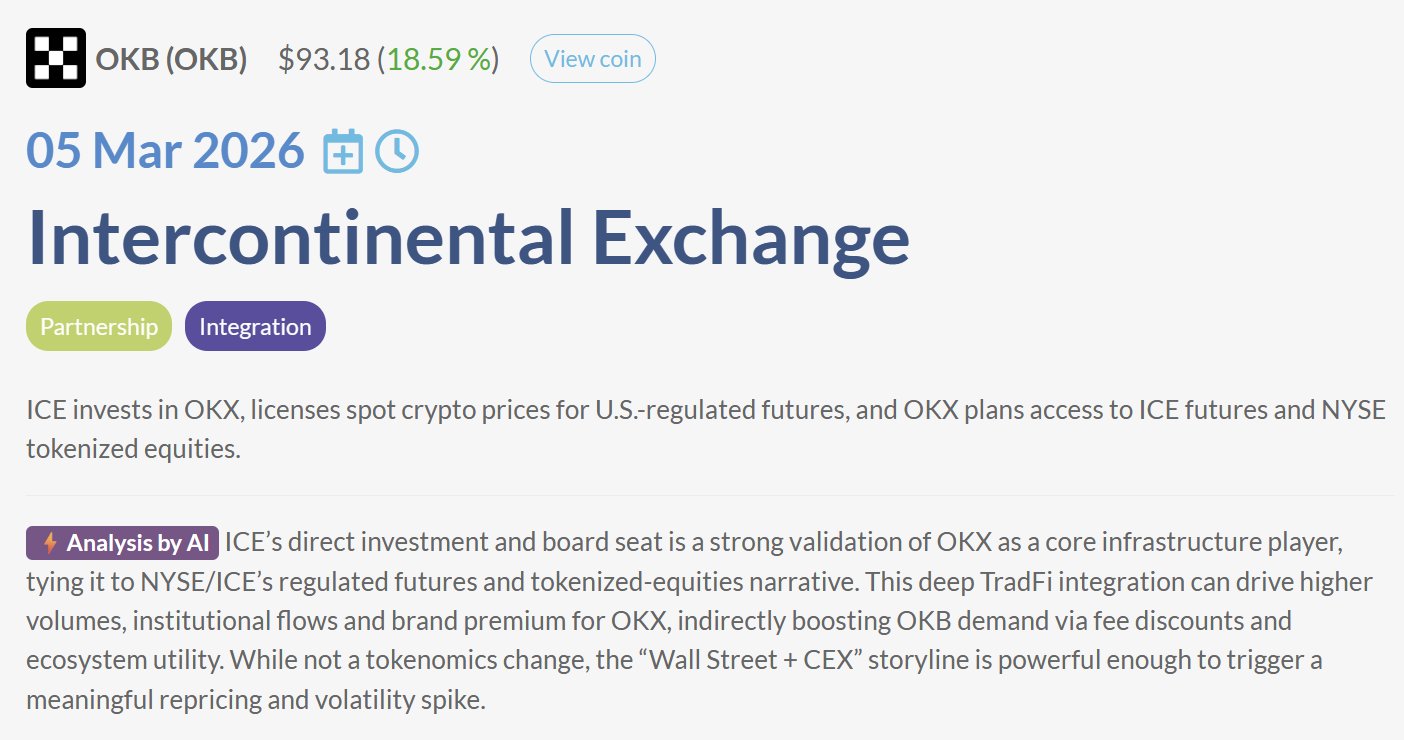Add the event to calendar
This screenshot has width=1404, height=740.
343,152
